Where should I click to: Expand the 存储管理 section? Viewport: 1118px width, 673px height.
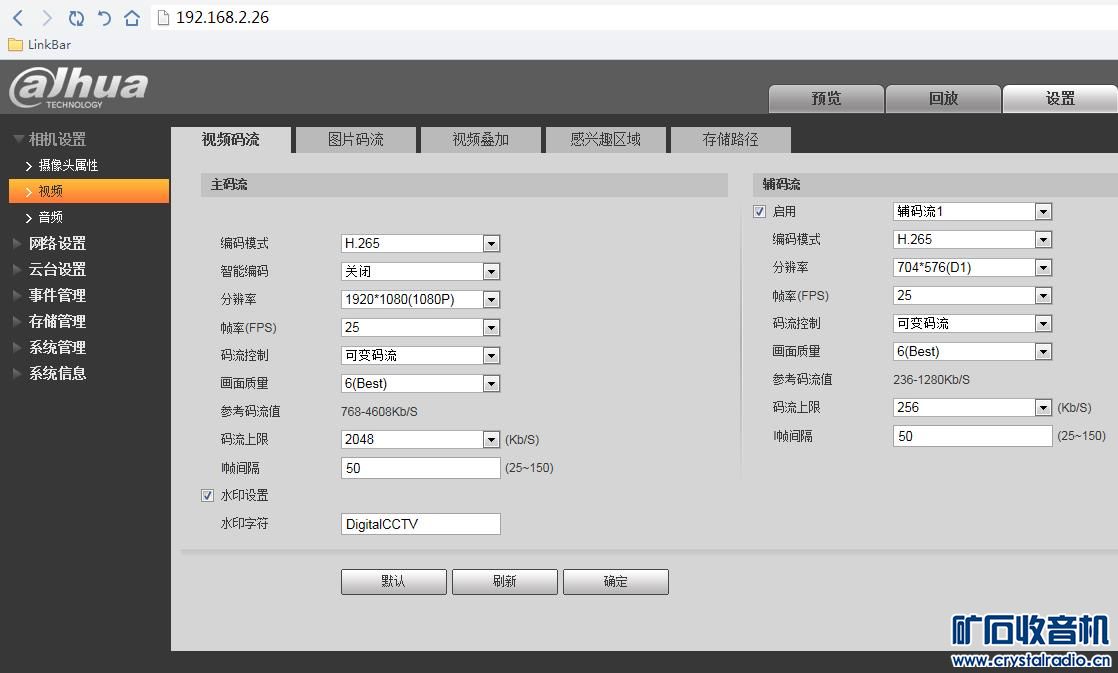click(x=50, y=322)
